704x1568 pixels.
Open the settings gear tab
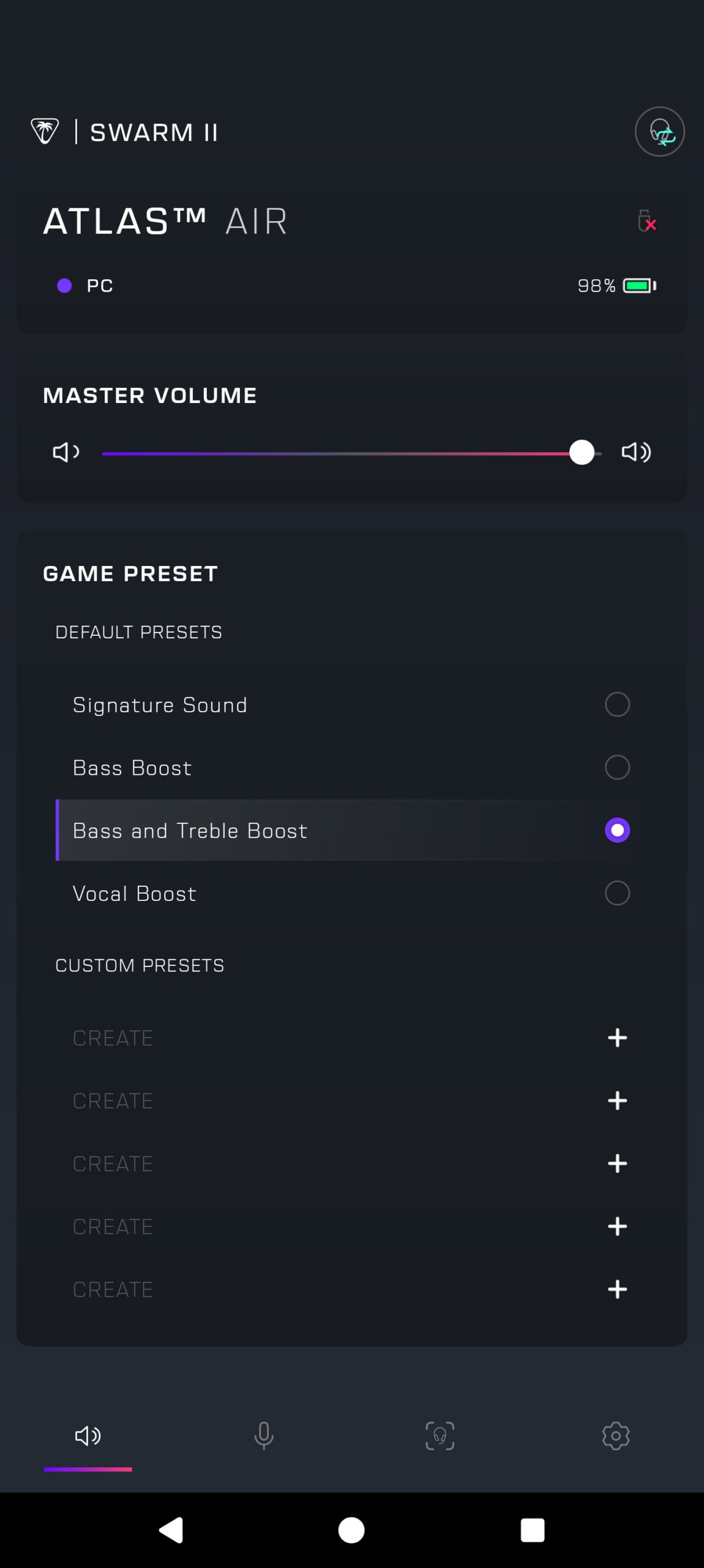[x=615, y=1435]
